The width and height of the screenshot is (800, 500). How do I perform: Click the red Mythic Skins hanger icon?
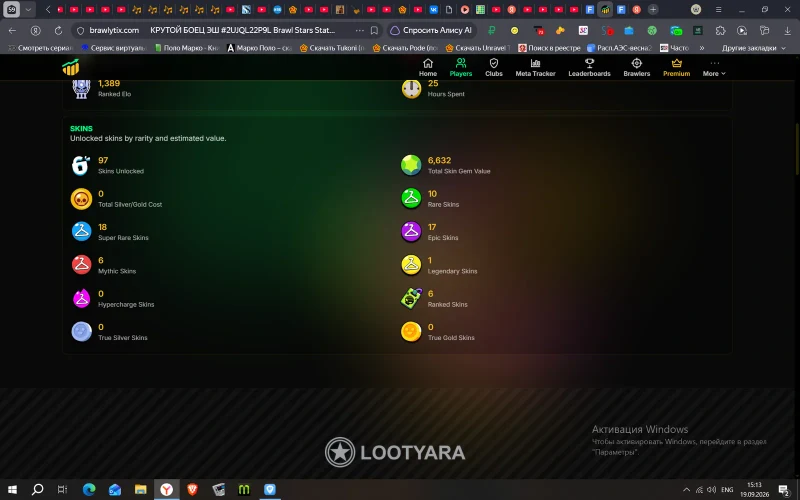(x=81, y=265)
